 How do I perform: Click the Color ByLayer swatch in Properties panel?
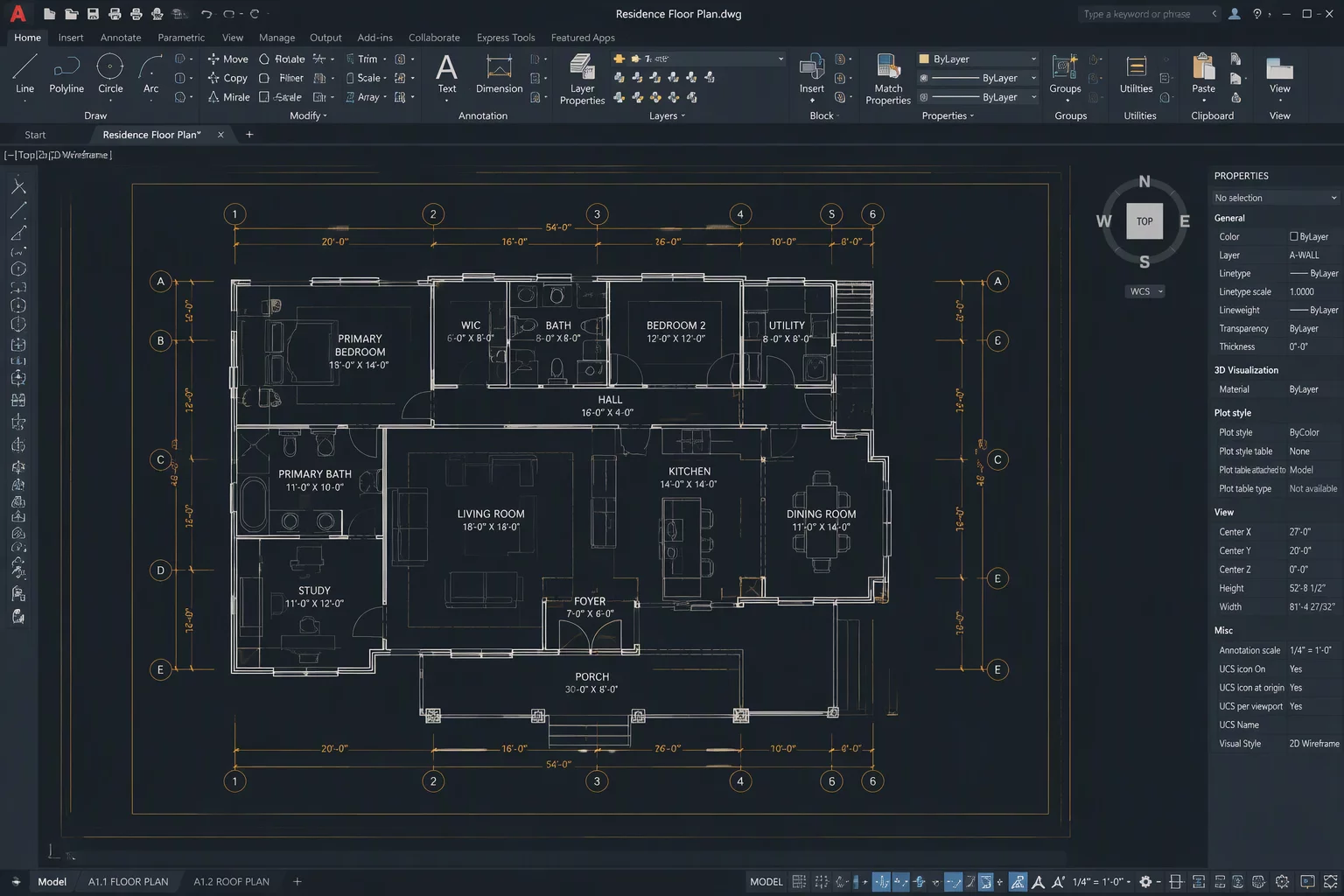(x=1293, y=236)
